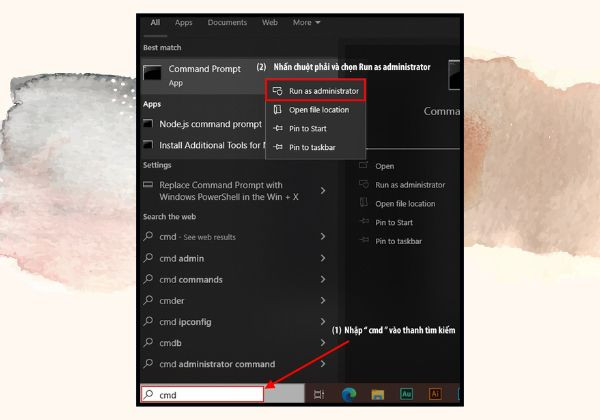Expand arrow beside cmd See web results
This screenshot has height=420, width=600.
323,236
